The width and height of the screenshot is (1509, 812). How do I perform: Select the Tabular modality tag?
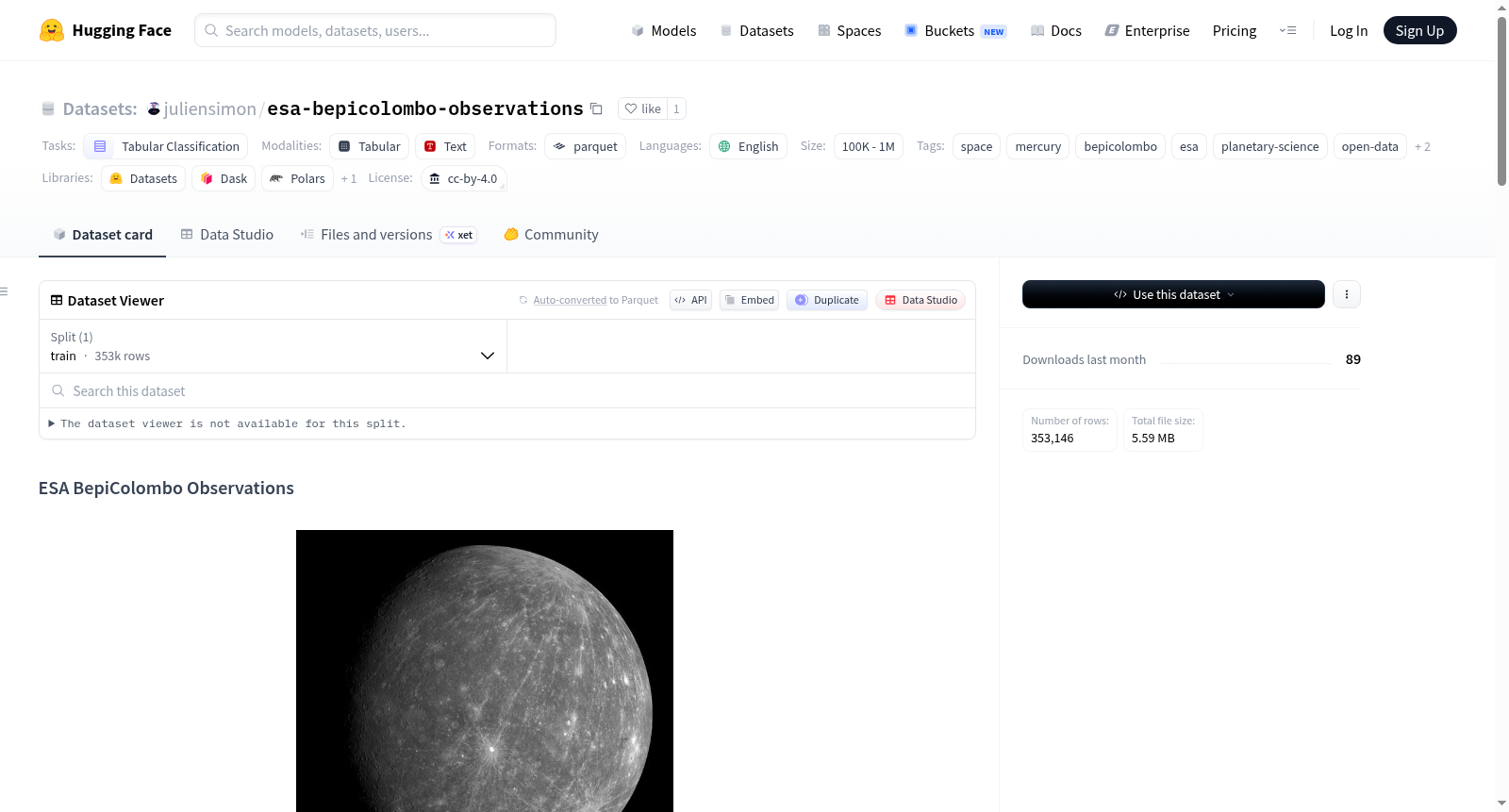point(370,146)
